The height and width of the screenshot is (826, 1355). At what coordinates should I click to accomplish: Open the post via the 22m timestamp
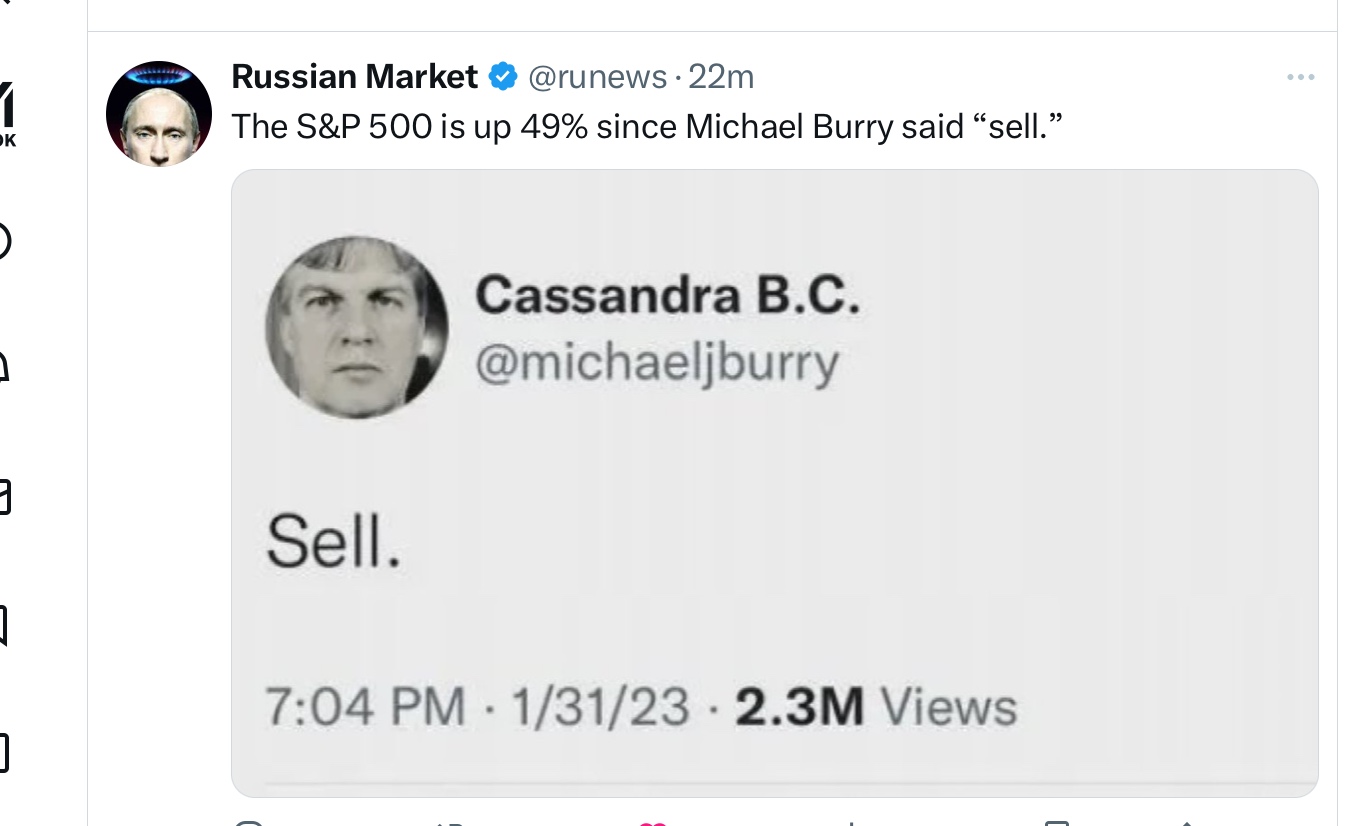click(x=721, y=76)
